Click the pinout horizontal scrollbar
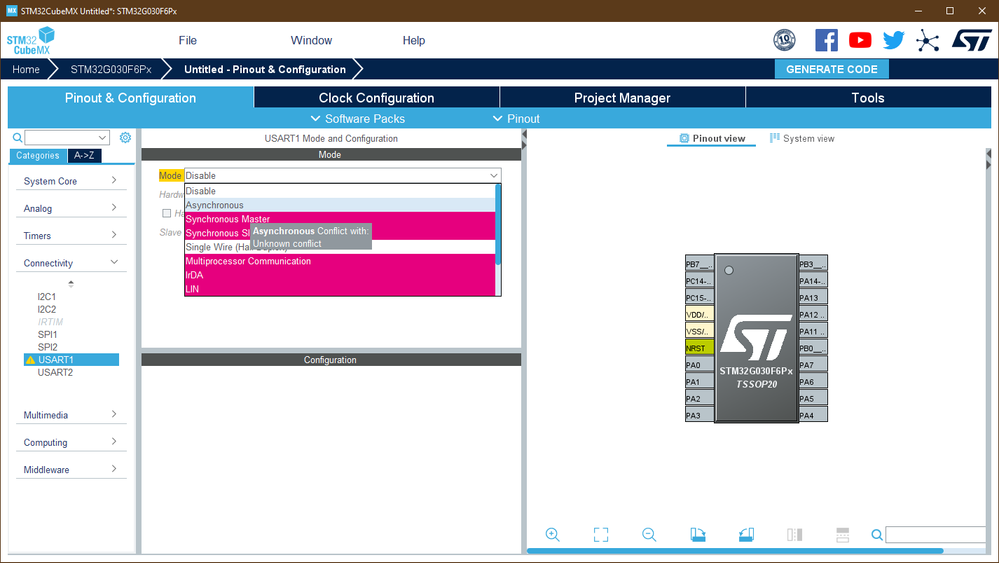Image resolution: width=999 pixels, height=563 pixels. click(x=735, y=550)
